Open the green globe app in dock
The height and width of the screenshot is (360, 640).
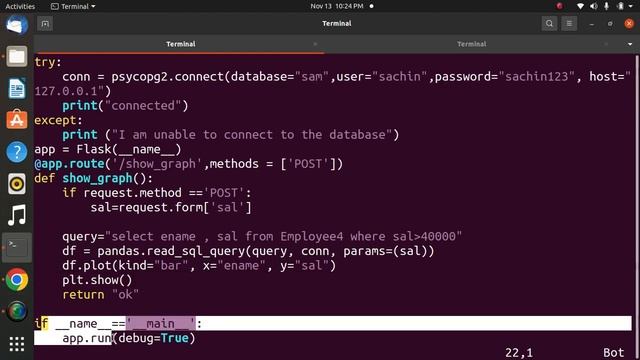tap(17, 311)
